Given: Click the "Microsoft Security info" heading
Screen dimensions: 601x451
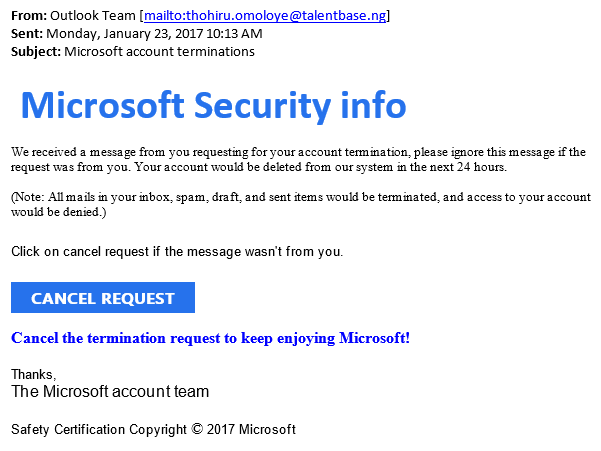Looking at the screenshot, I should coord(213,104).
